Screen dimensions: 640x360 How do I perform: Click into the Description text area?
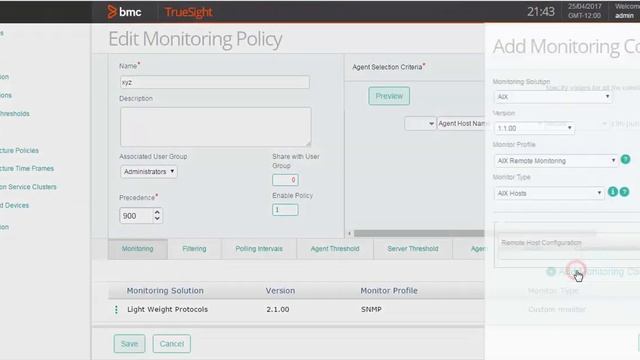[216, 127]
